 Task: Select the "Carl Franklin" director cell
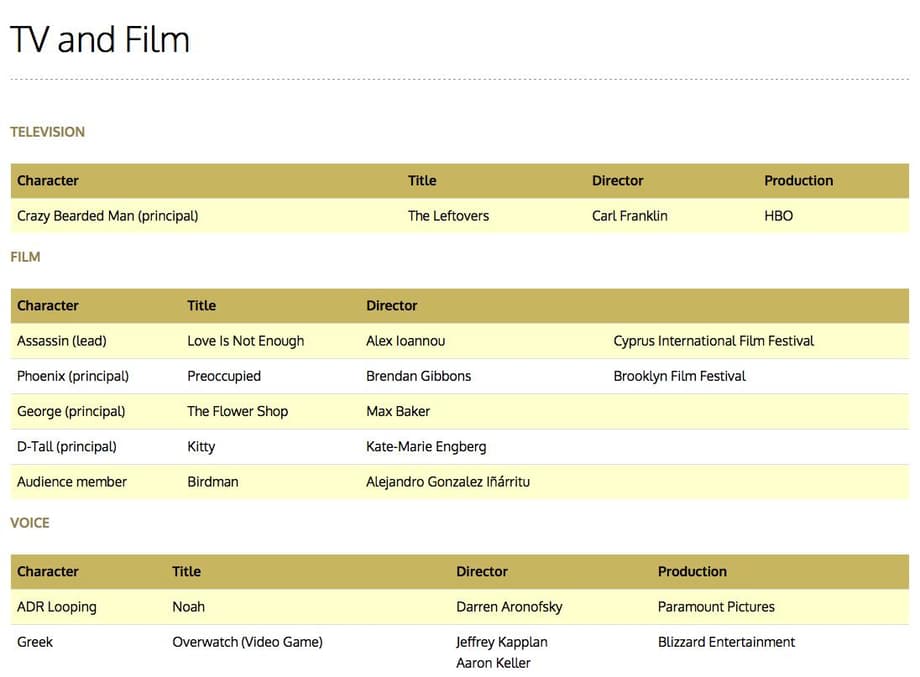click(x=629, y=216)
